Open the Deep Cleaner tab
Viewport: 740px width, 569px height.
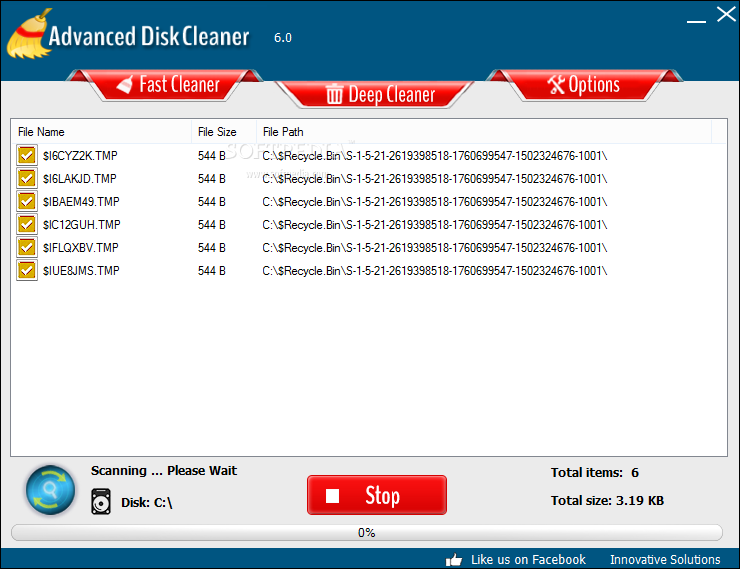[374, 94]
